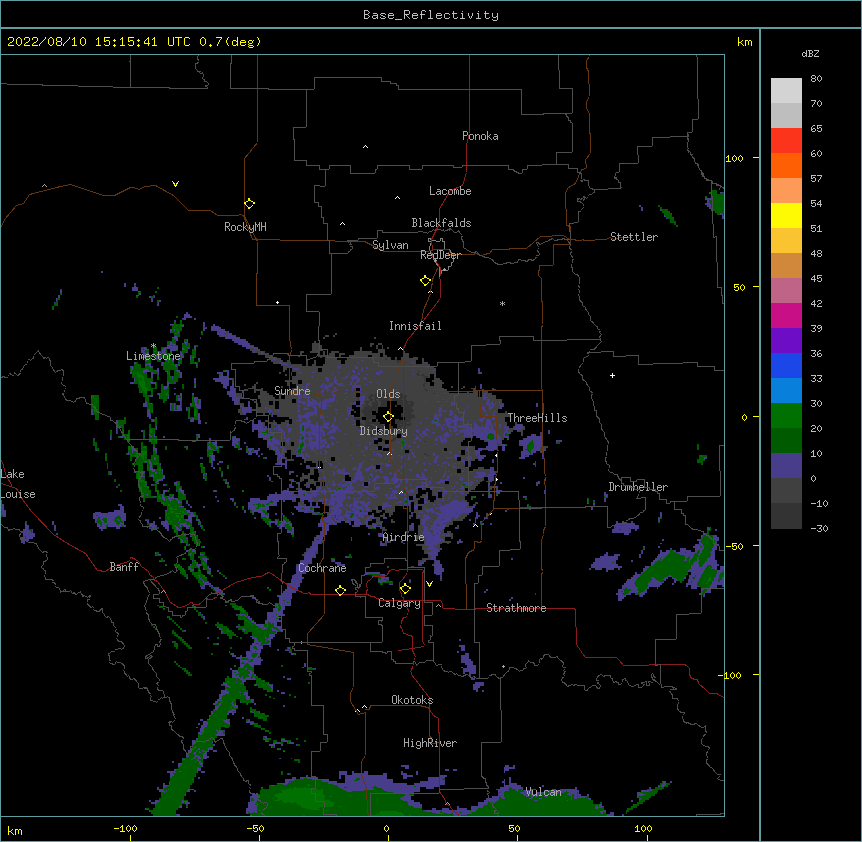
Task: Click the Limestone label
Action: point(153,356)
